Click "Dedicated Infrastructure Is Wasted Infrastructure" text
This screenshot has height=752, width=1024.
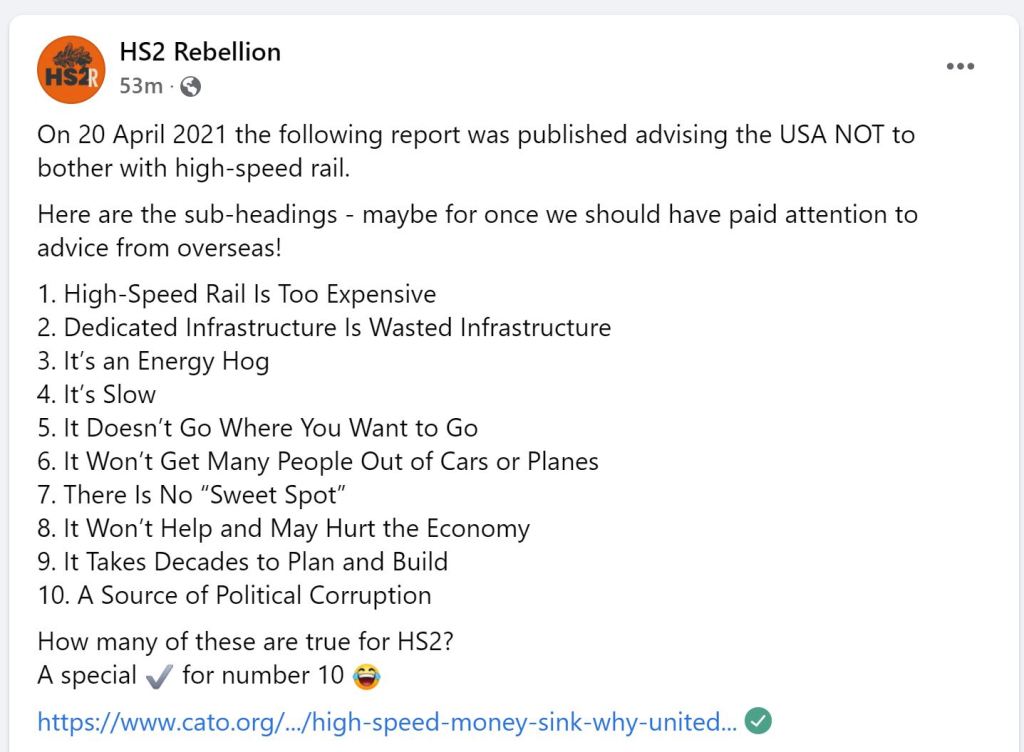click(x=324, y=327)
